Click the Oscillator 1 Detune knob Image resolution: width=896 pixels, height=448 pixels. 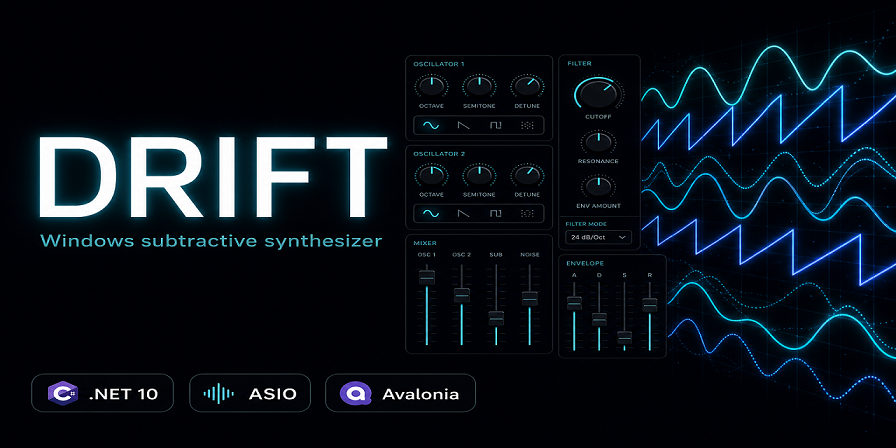click(527, 86)
